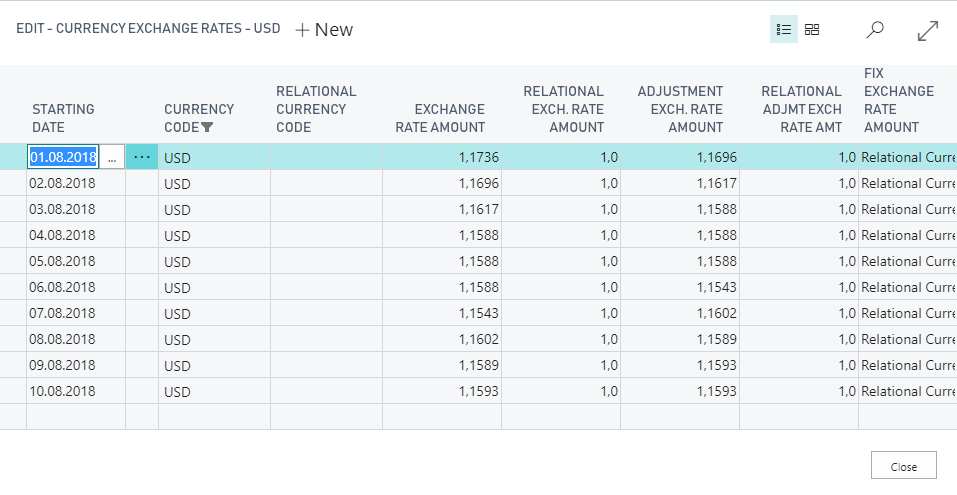The height and width of the screenshot is (495, 957).
Task: Click relational exch. rate 1,0 in 03.08.2018 row
Action: tap(561, 209)
